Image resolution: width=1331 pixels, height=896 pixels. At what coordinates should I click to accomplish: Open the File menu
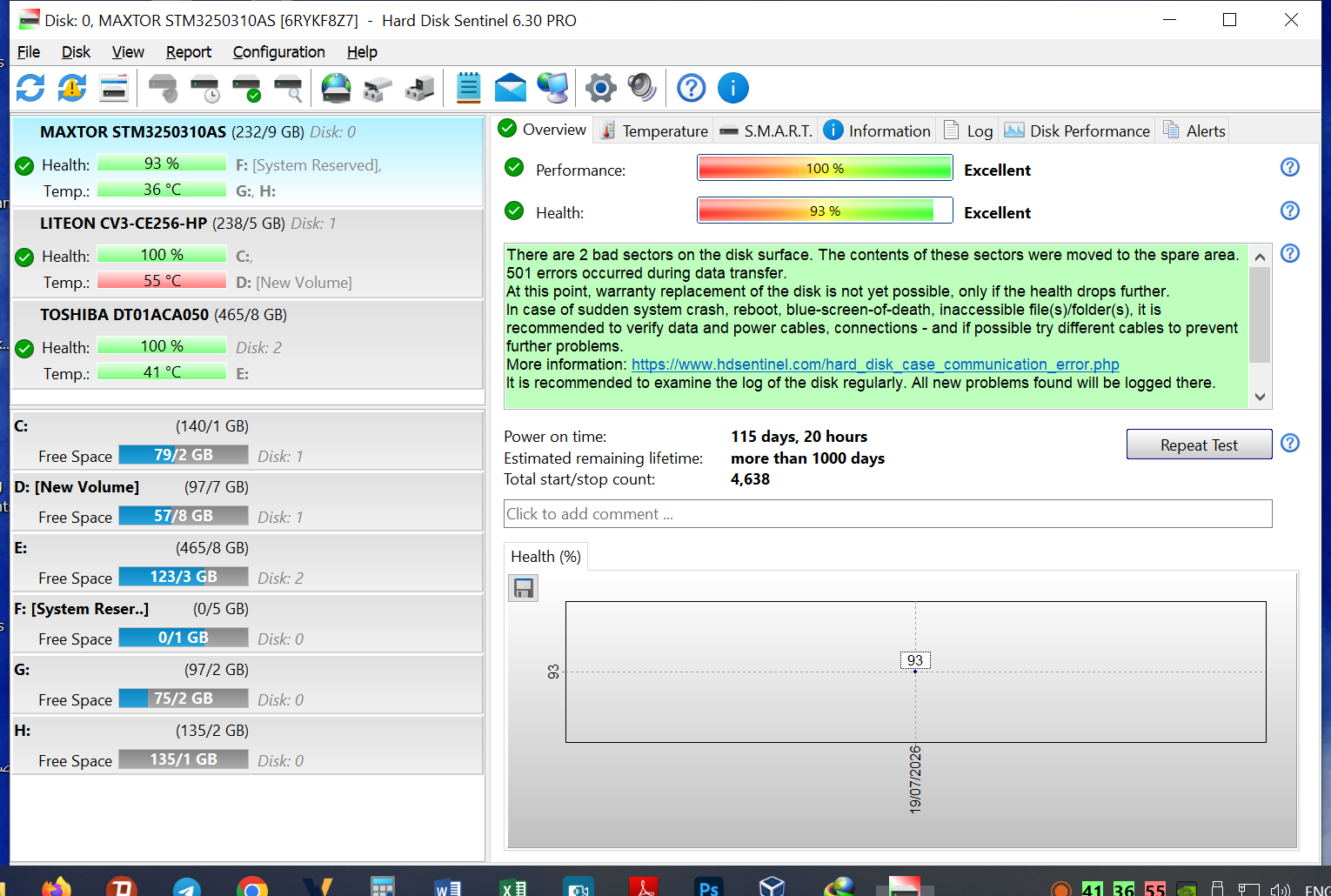coord(29,52)
